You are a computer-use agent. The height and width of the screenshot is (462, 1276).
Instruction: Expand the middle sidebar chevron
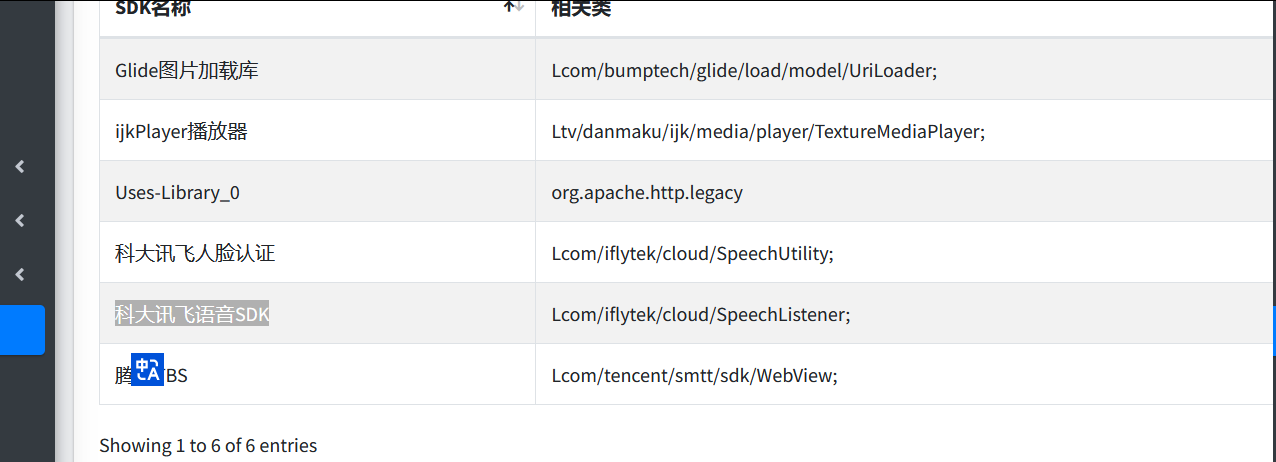point(20,221)
